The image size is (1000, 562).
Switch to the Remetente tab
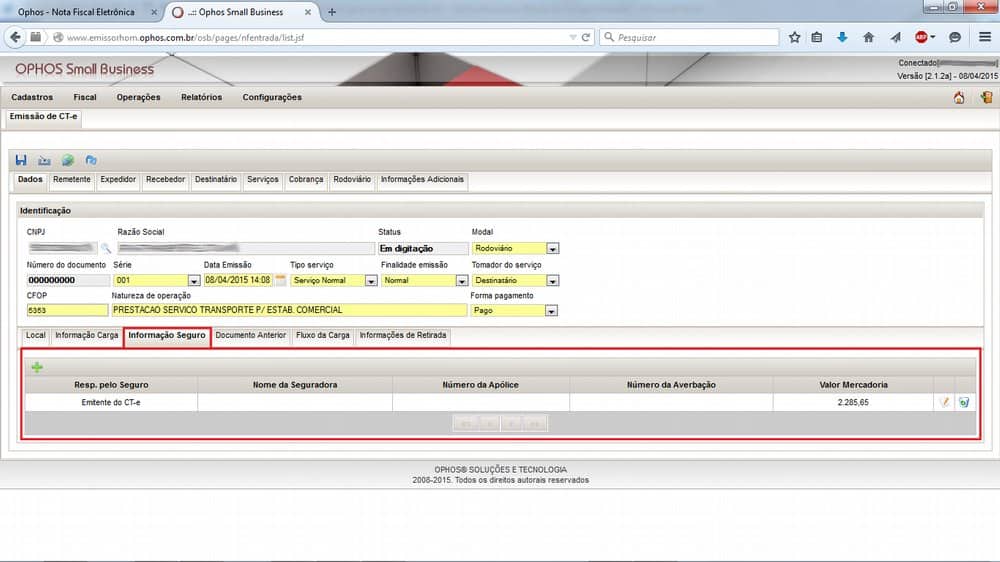[x=71, y=180]
